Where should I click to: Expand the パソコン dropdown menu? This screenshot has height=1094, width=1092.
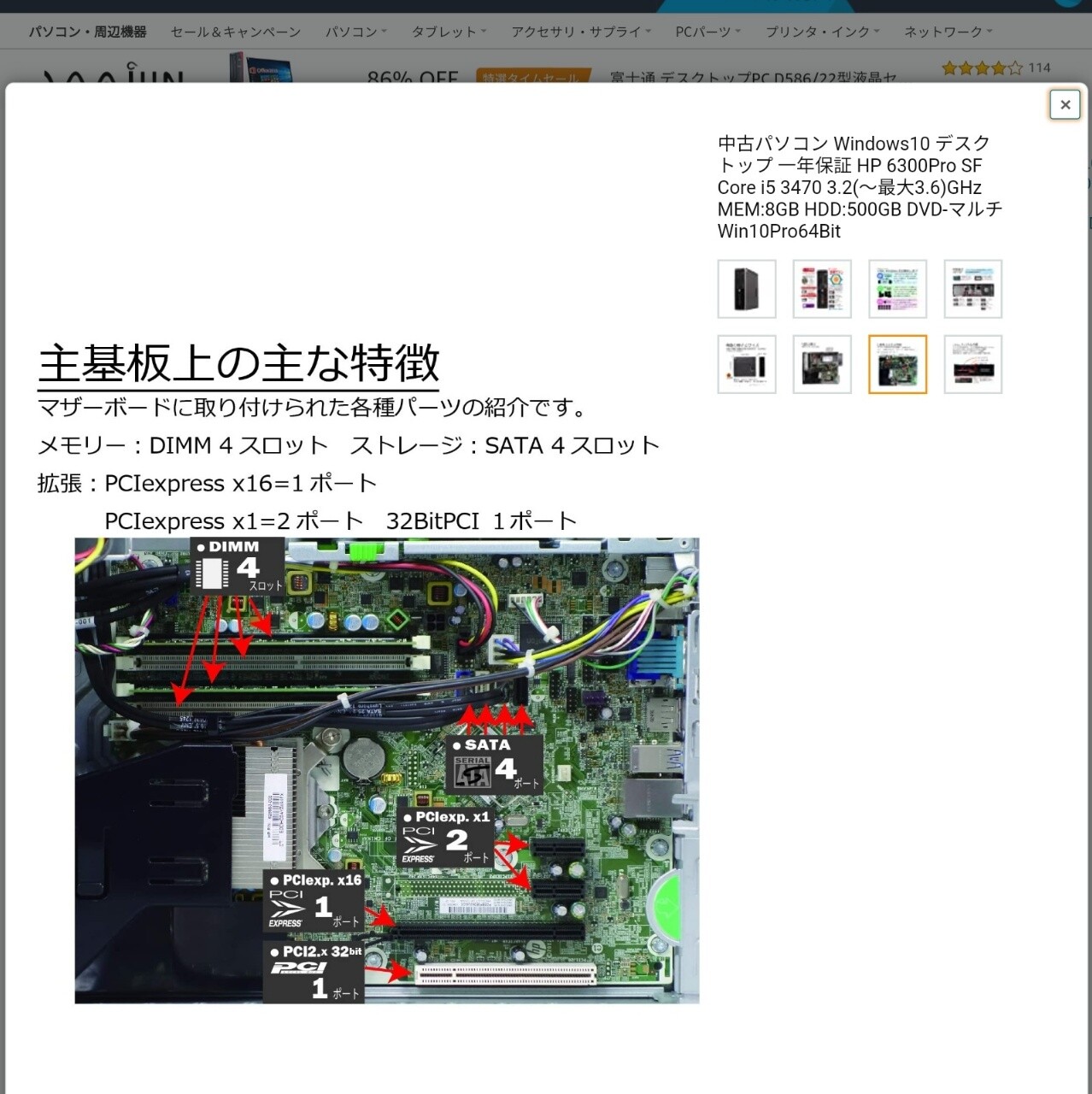coord(355,32)
